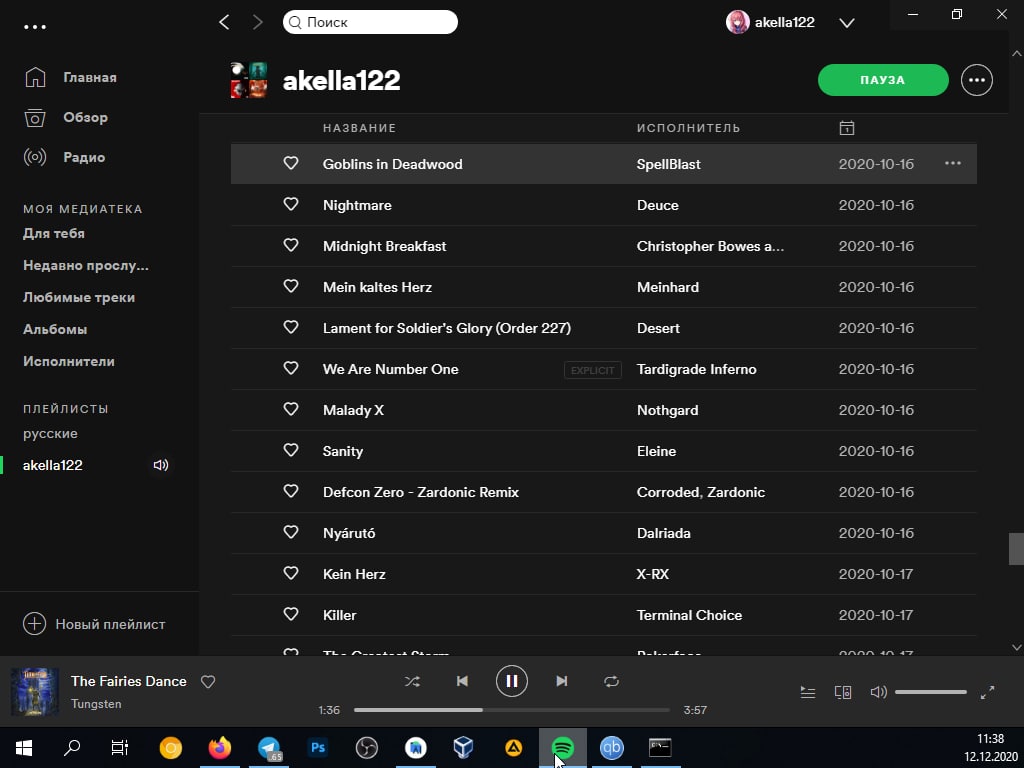Click the track list scrollbar thumb
Viewport: 1024px width, 768px height.
click(1016, 549)
